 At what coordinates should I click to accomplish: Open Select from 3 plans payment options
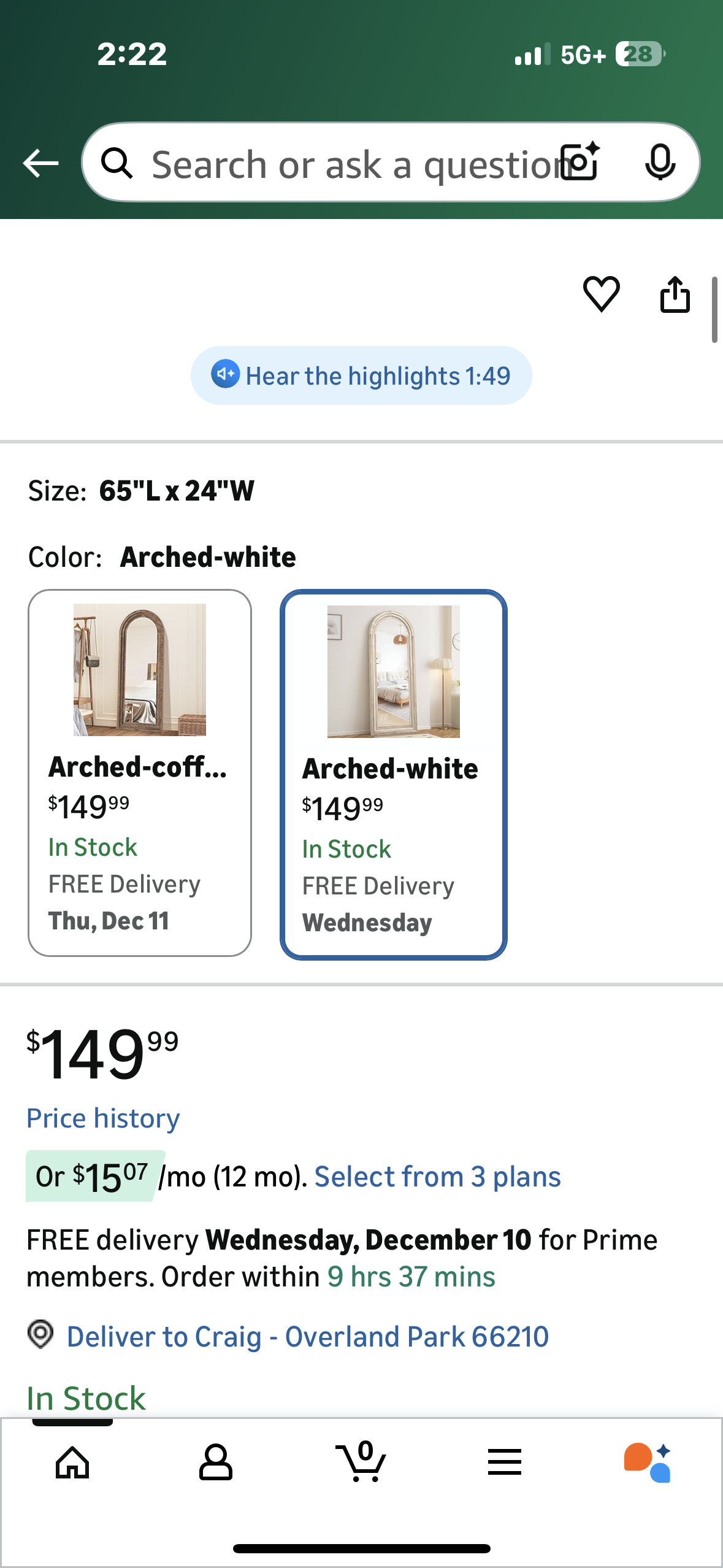click(437, 1176)
